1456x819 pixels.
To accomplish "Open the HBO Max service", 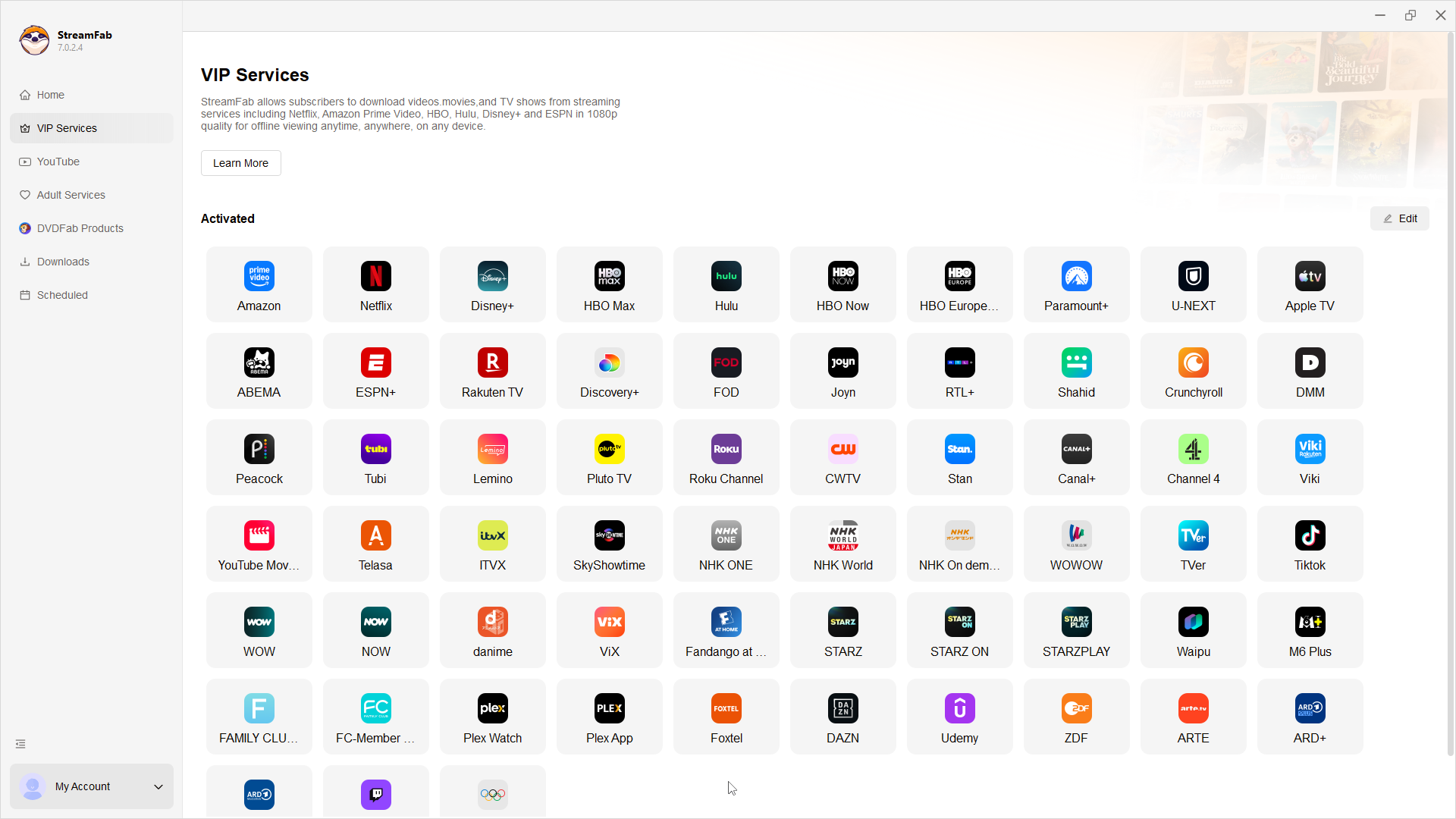I will pyautogui.click(x=610, y=284).
